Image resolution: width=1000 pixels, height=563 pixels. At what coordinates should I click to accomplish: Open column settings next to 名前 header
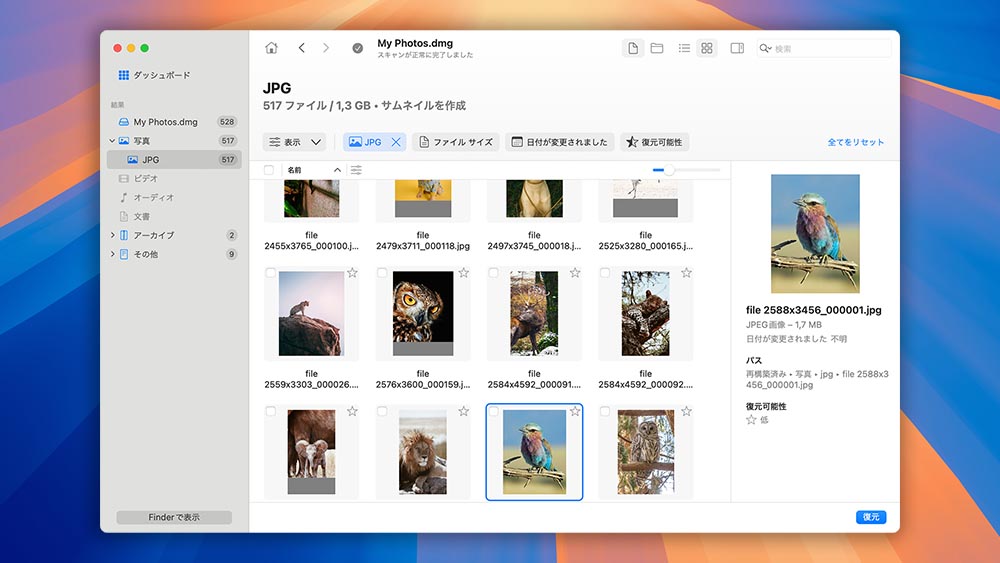(356, 170)
